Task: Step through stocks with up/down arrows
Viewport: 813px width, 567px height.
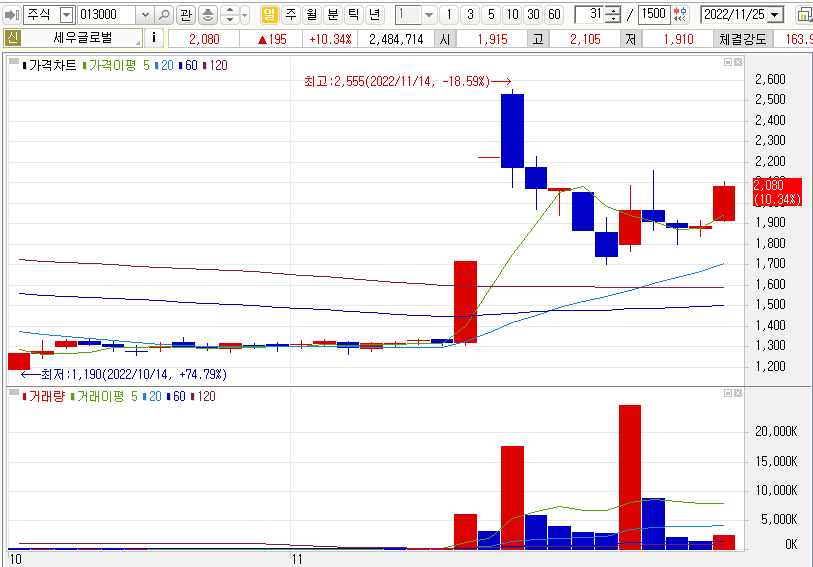Action: coord(230,15)
